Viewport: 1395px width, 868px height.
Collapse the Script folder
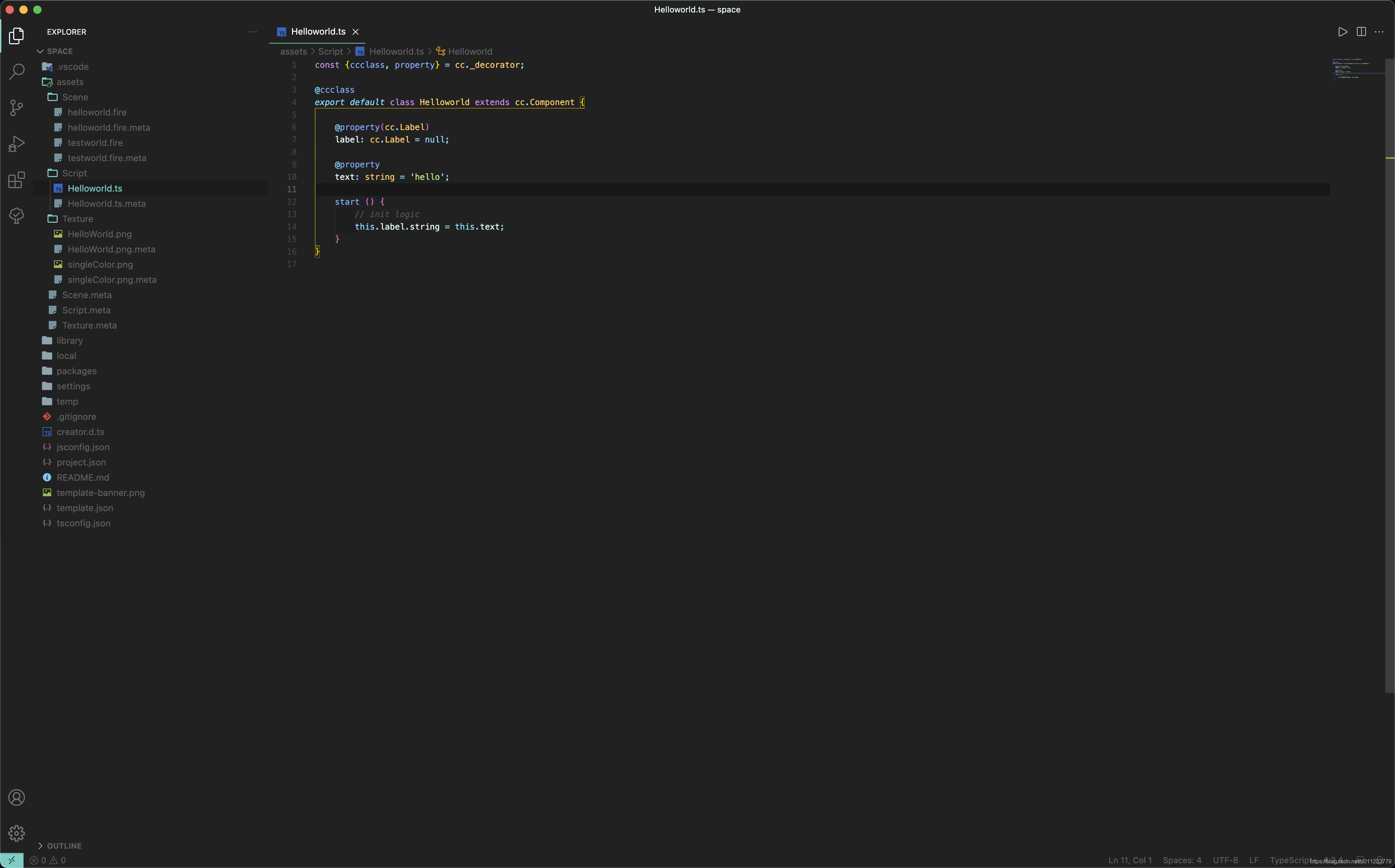click(x=74, y=173)
